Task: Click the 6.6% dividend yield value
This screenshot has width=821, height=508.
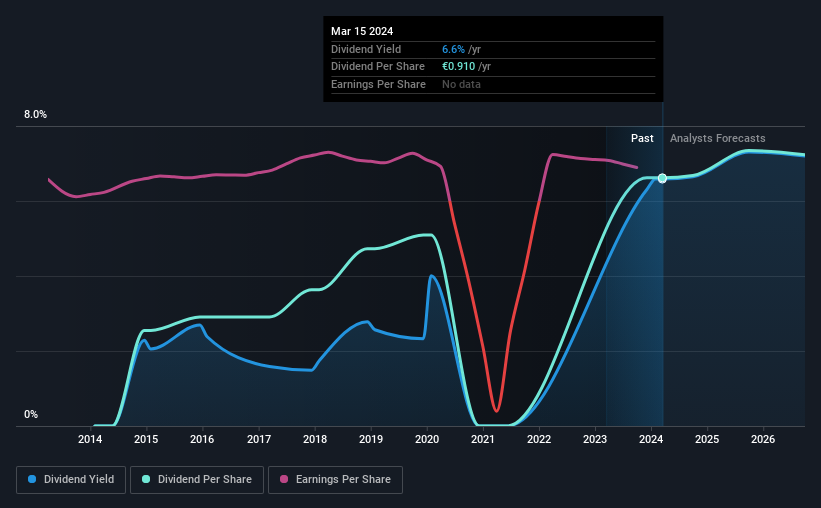Action: (x=453, y=49)
